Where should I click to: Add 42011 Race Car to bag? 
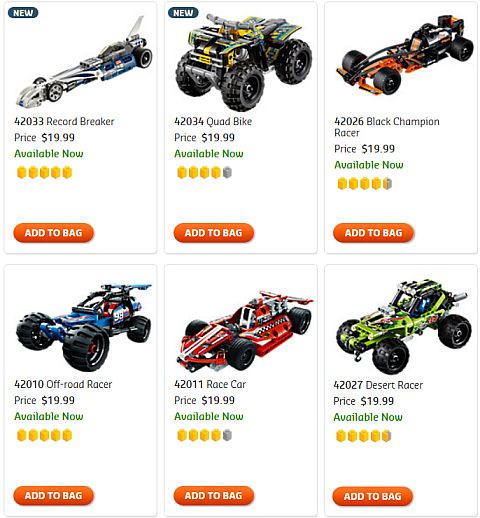(214, 495)
